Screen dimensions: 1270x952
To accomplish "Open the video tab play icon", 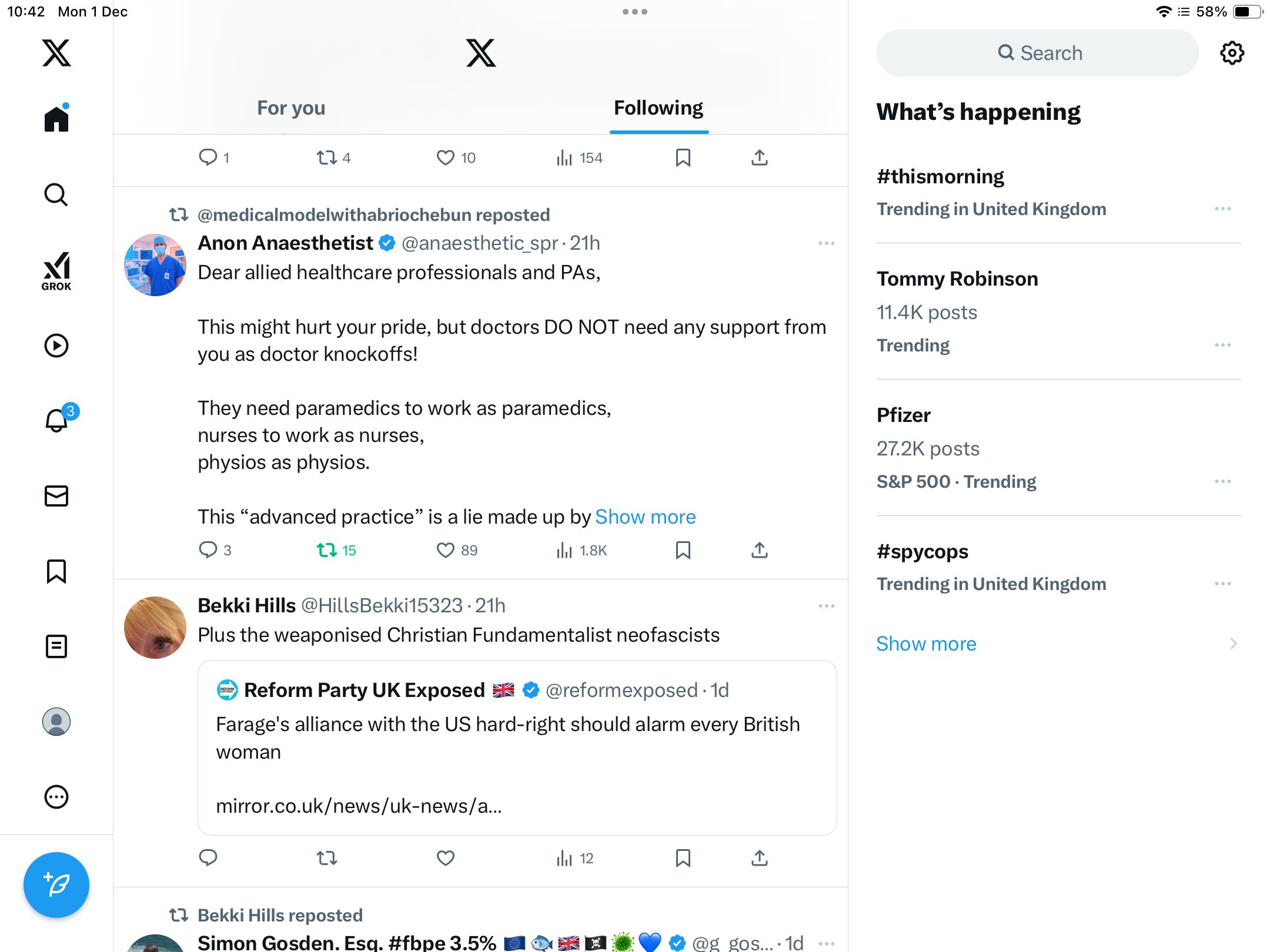I will coord(56,346).
